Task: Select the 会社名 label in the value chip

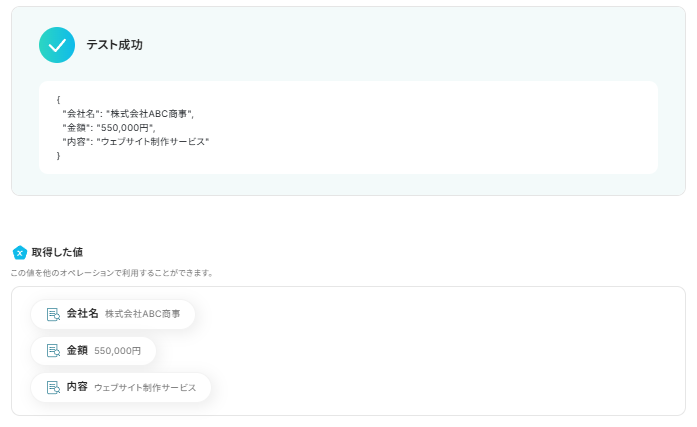Action: 82,314
